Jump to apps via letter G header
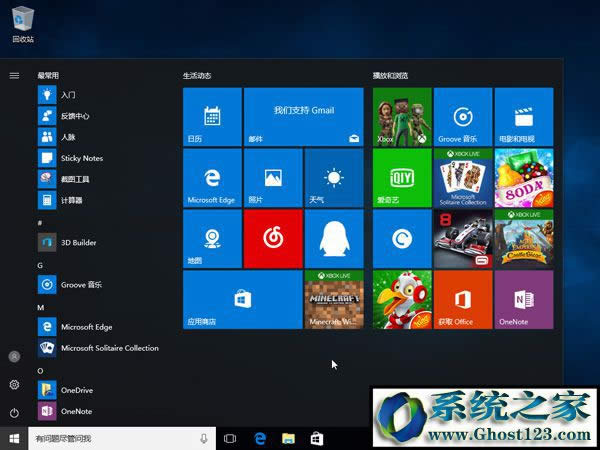Image resolution: width=600 pixels, height=450 pixels. [40, 265]
